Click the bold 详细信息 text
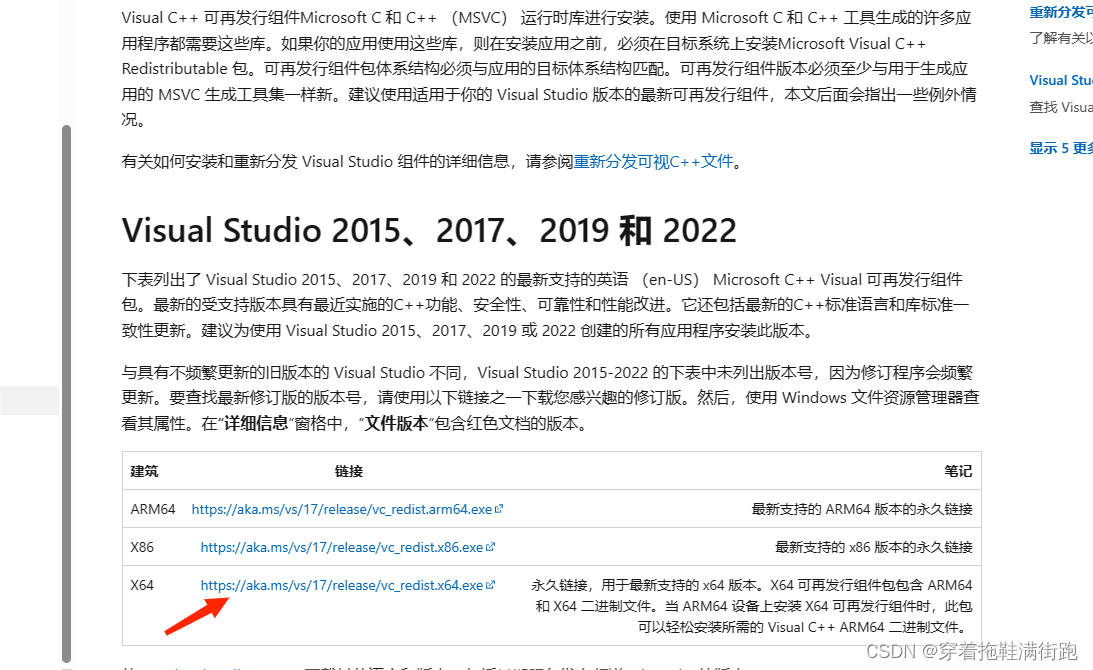The width and height of the screenshot is (1093, 670). pyautogui.click(x=256, y=423)
